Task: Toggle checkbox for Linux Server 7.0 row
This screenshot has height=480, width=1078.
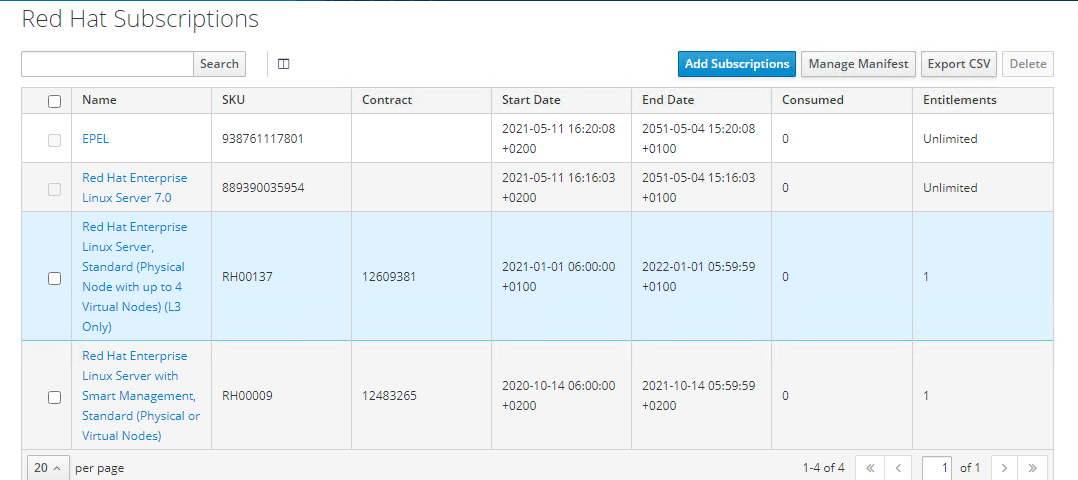Action: pyautogui.click(x=54, y=189)
